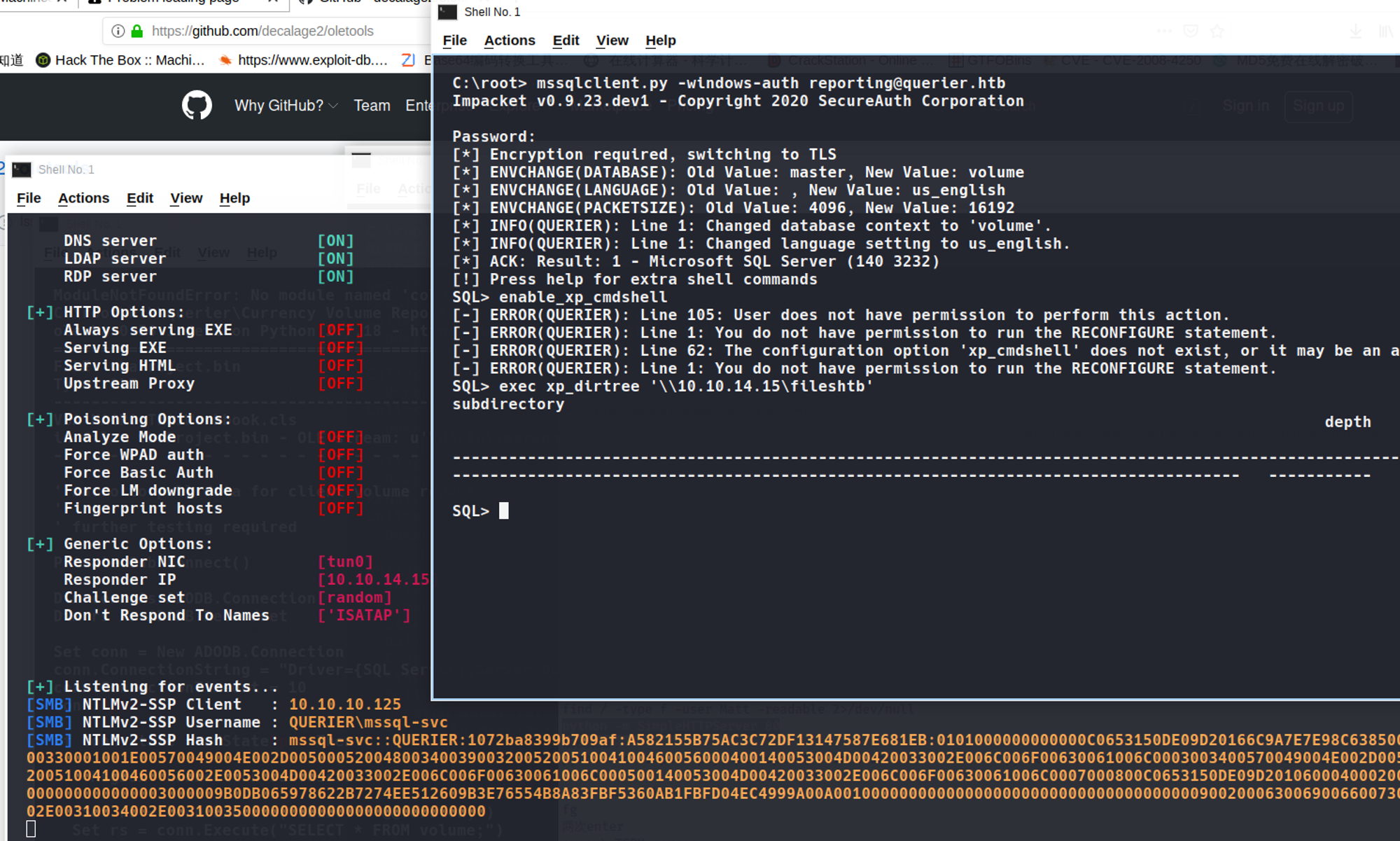Click the depth column header
The image size is (1400, 841).
pos(1348,422)
